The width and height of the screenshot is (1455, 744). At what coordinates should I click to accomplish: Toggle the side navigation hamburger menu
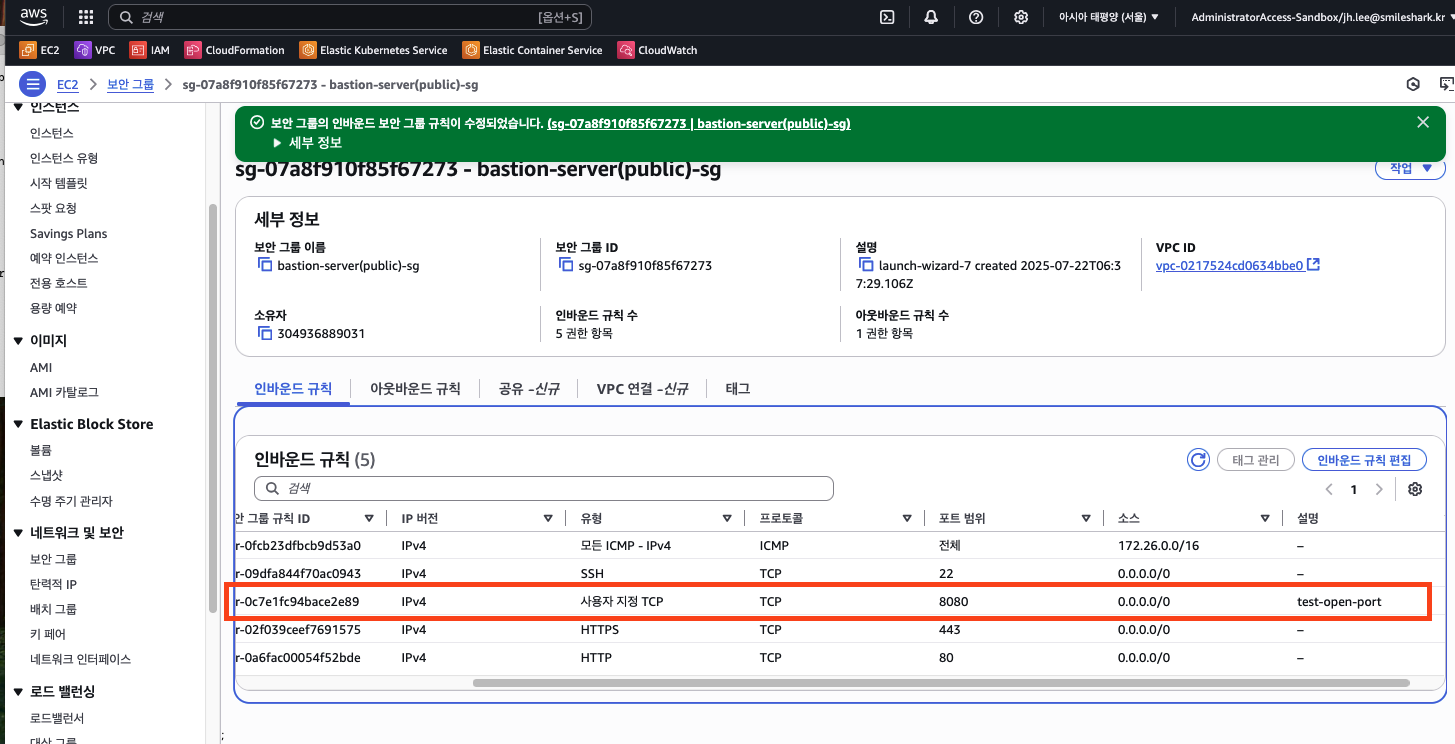point(33,85)
